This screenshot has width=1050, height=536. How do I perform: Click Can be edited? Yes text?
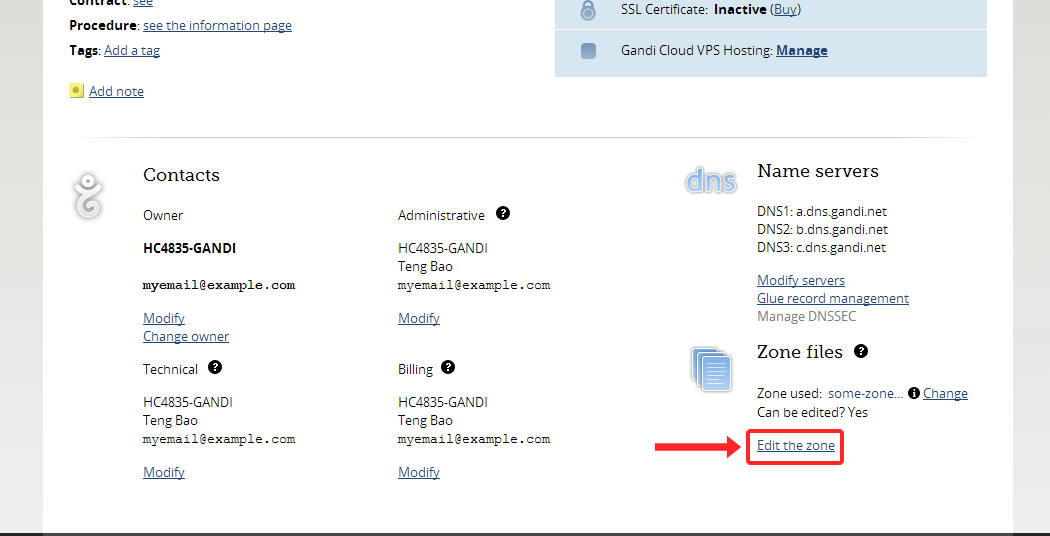(812, 412)
